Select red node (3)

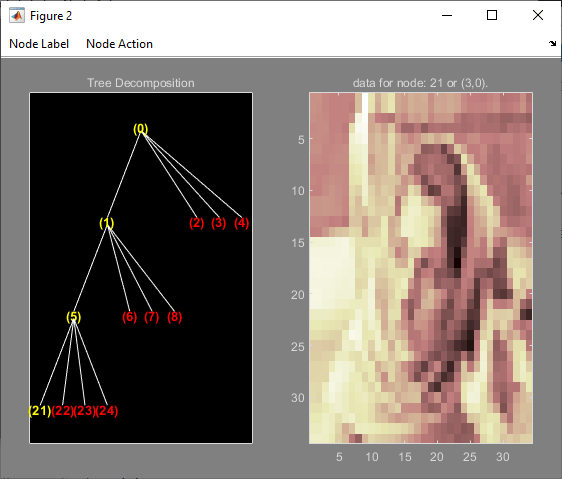pos(219,223)
